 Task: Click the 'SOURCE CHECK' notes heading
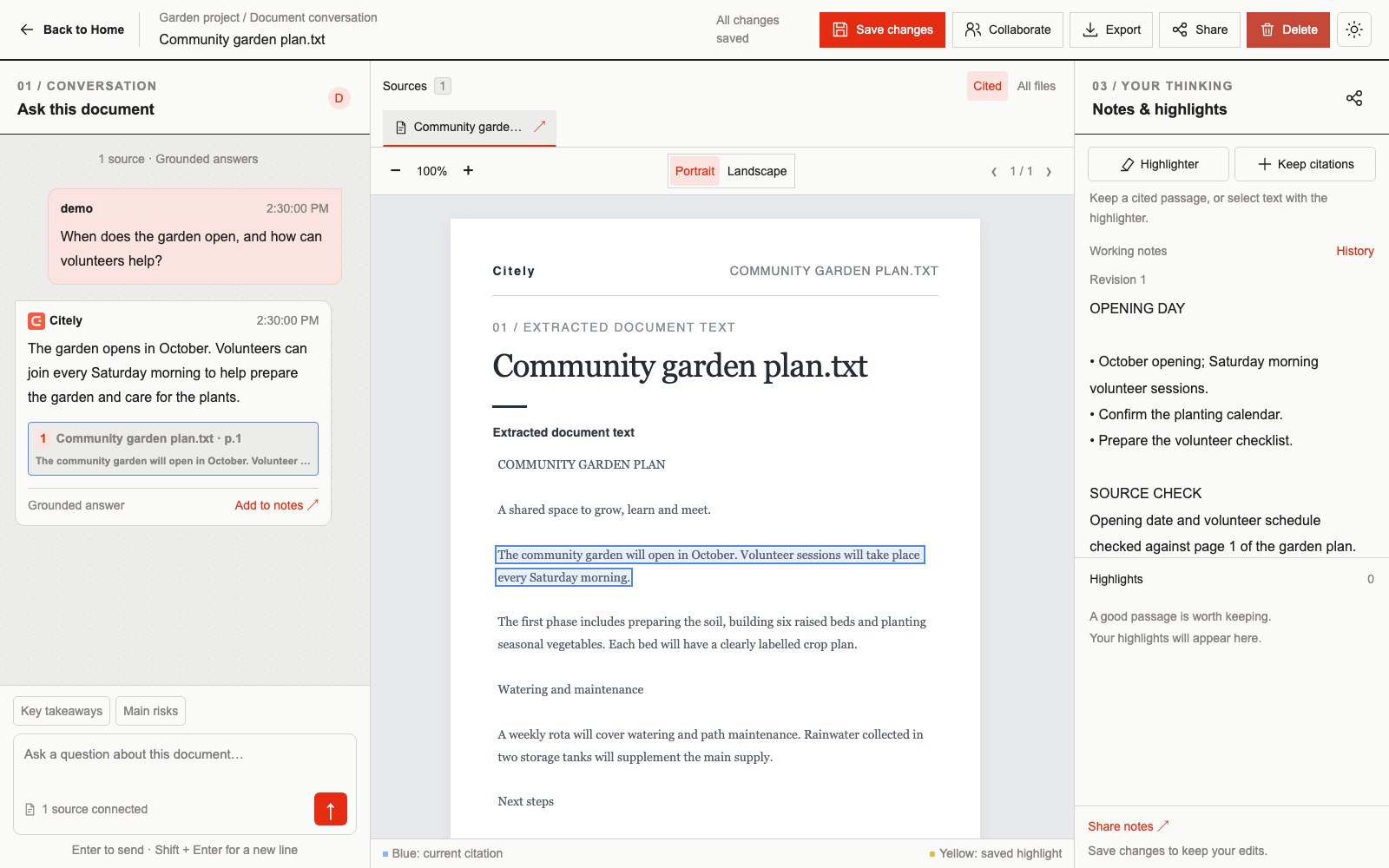1145,494
